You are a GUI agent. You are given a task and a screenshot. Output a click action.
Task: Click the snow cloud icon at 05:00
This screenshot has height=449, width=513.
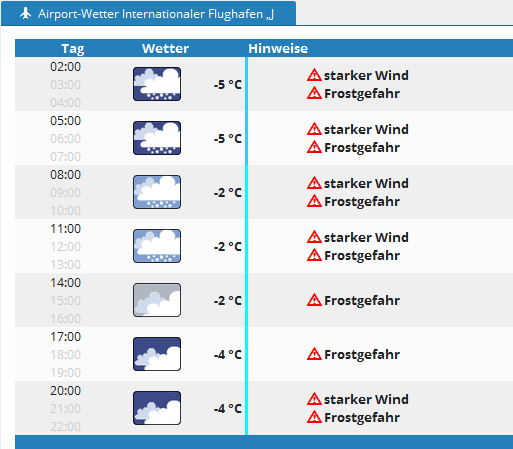(x=157, y=138)
